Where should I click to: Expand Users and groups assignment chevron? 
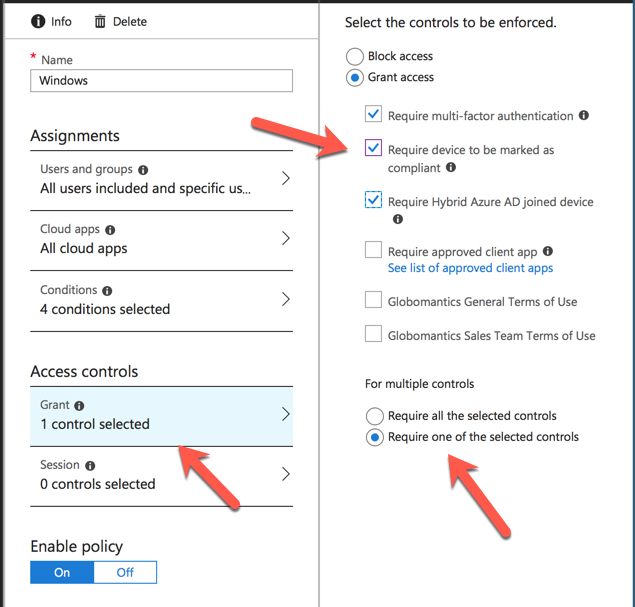[285, 179]
